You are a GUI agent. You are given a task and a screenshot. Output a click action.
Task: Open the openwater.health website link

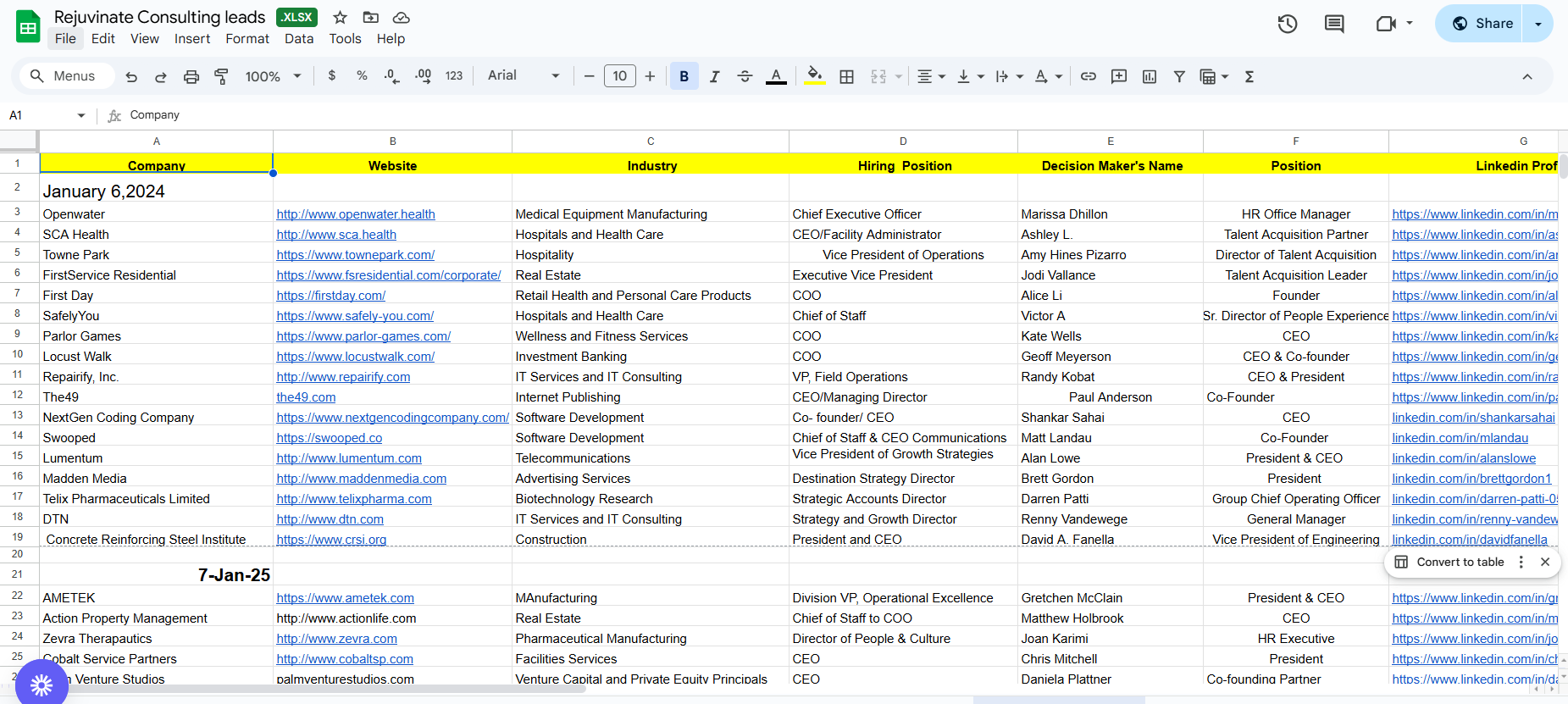356,214
